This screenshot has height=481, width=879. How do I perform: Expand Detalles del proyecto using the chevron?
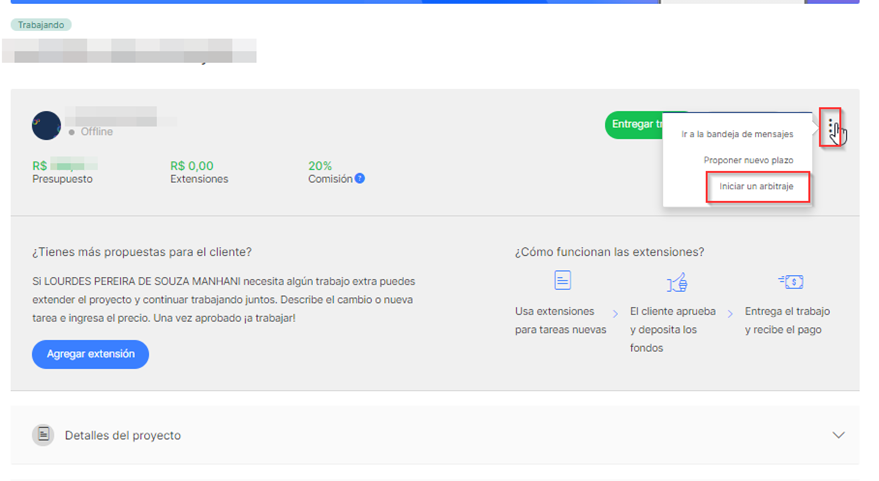click(x=838, y=435)
